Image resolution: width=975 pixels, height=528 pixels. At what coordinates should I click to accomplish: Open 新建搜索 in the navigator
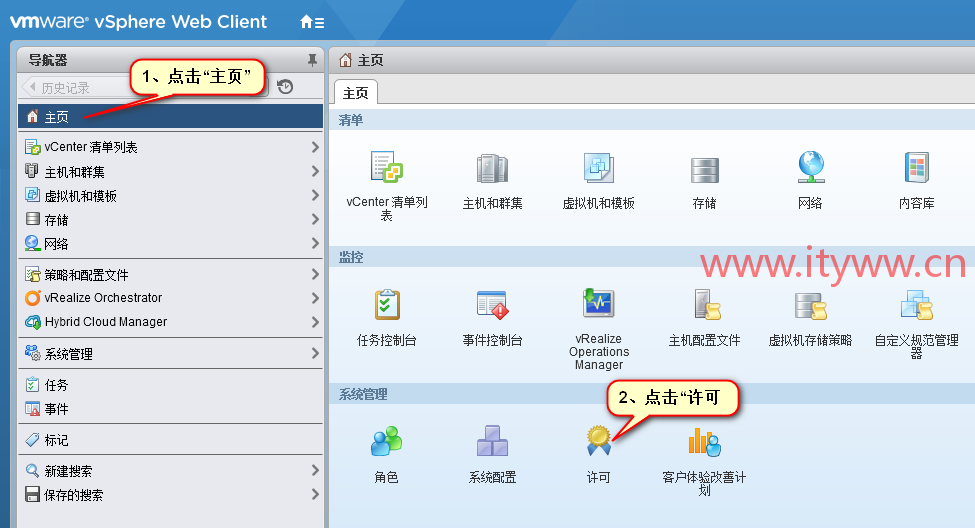170,471
